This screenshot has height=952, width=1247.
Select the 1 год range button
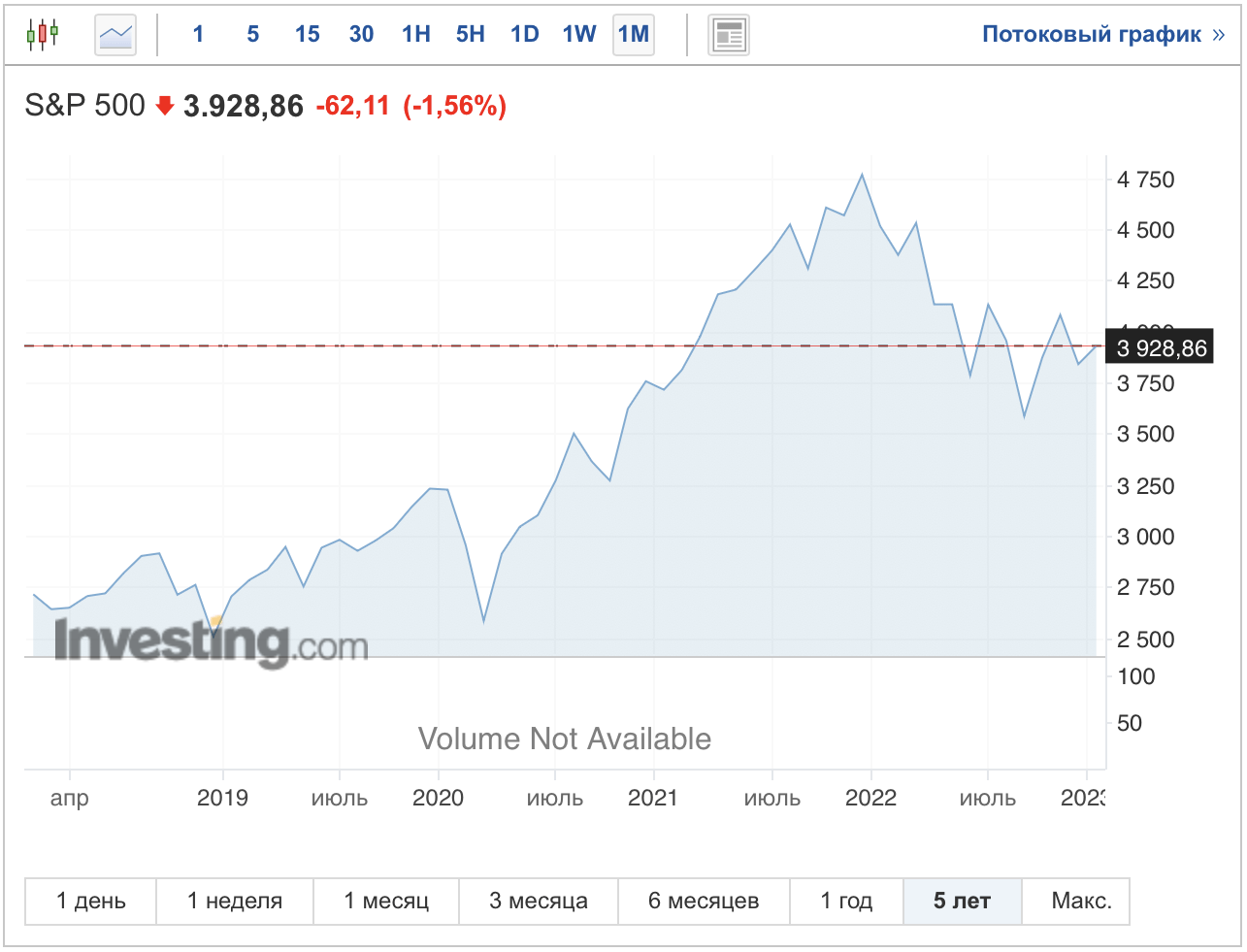point(847,902)
